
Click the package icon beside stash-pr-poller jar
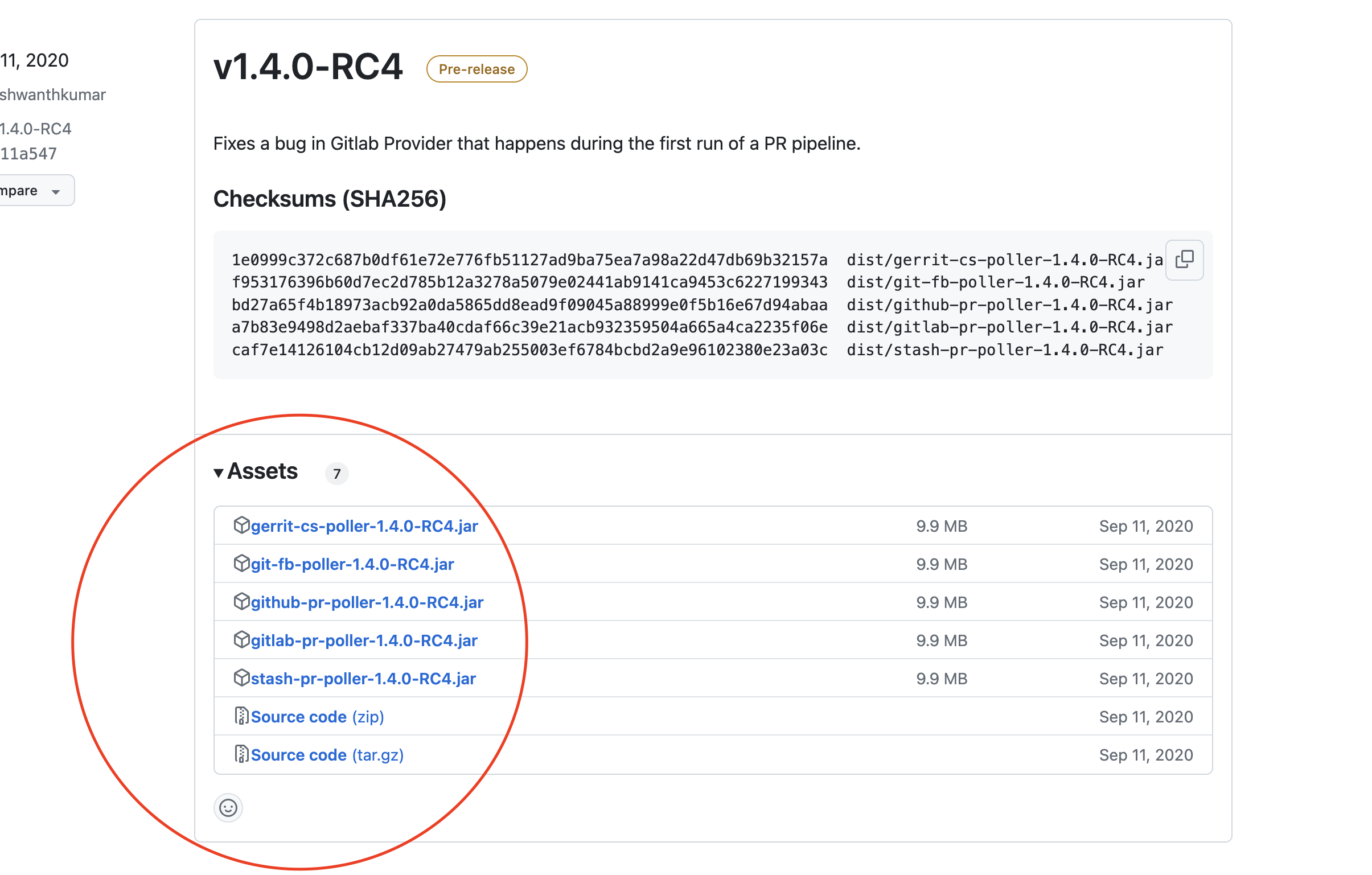[x=241, y=678]
